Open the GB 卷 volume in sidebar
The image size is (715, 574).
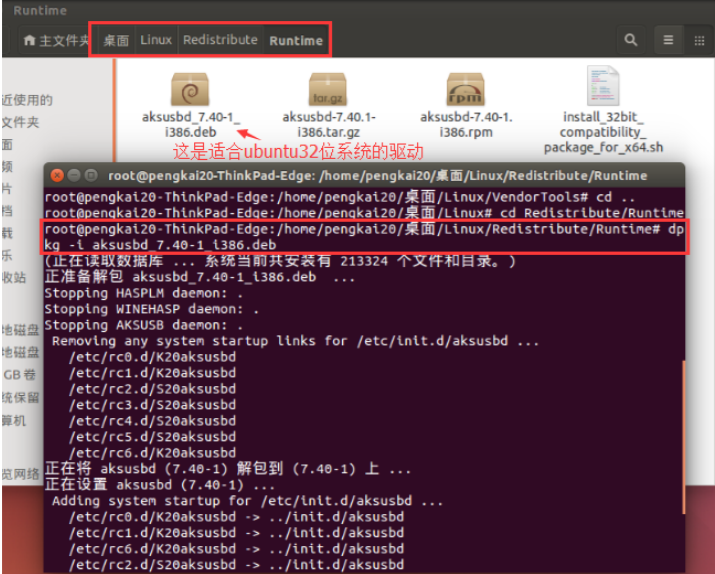19,375
